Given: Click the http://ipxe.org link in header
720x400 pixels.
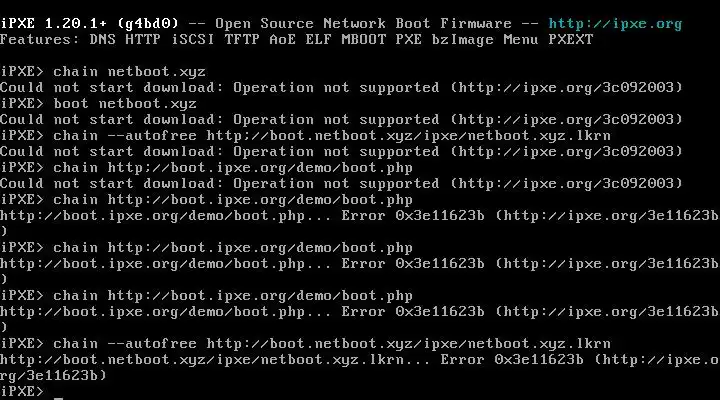Looking at the screenshot, I should tap(615, 24).
